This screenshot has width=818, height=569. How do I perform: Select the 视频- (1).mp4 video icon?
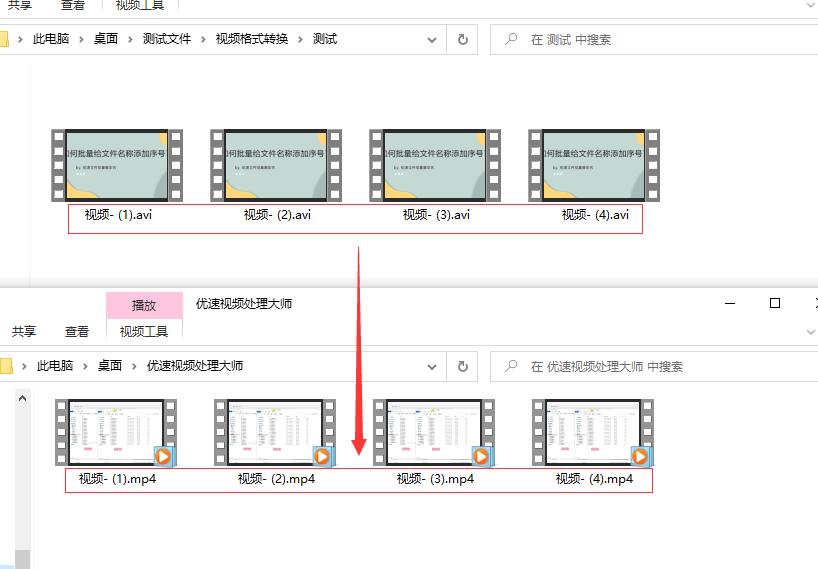[116, 432]
